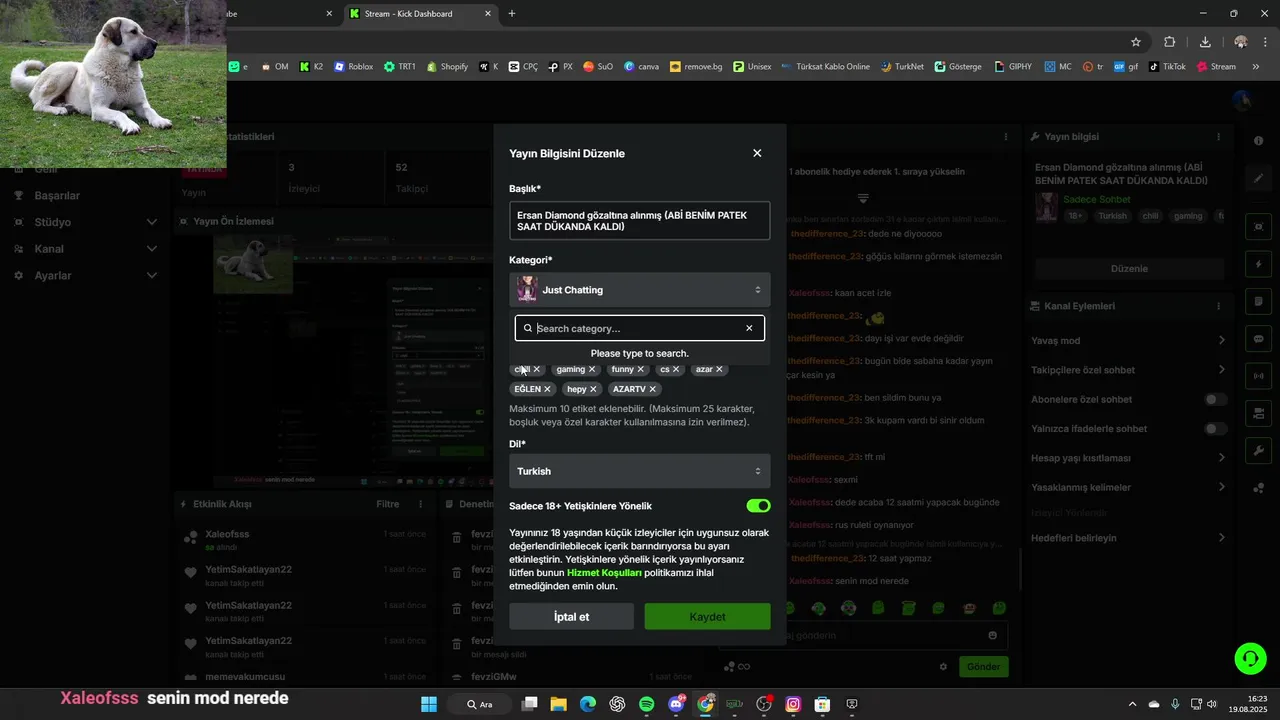Click the taskbar Ara search box
The height and width of the screenshot is (720, 1280).
pyautogui.click(x=479, y=704)
